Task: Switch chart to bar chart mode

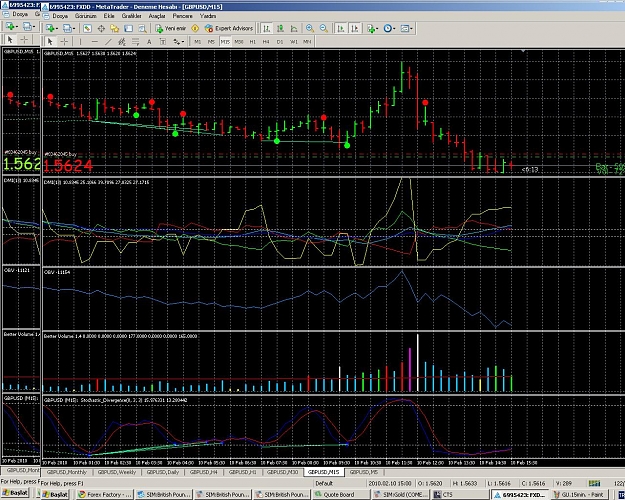Action: 266,28
